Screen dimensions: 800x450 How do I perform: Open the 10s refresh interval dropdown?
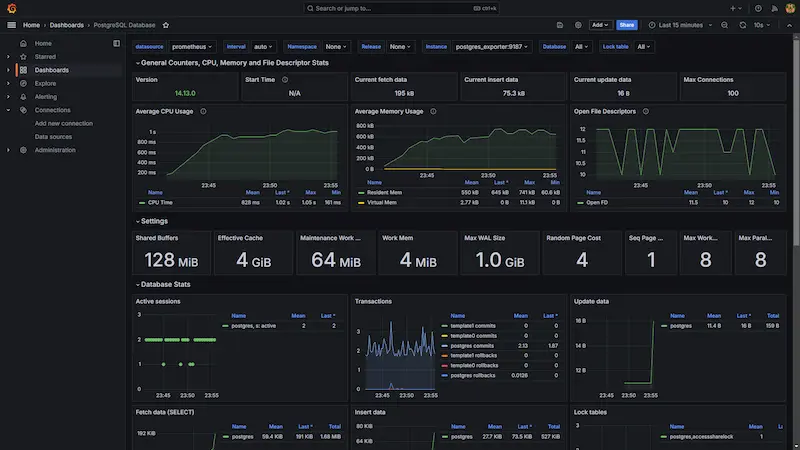click(x=762, y=25)
